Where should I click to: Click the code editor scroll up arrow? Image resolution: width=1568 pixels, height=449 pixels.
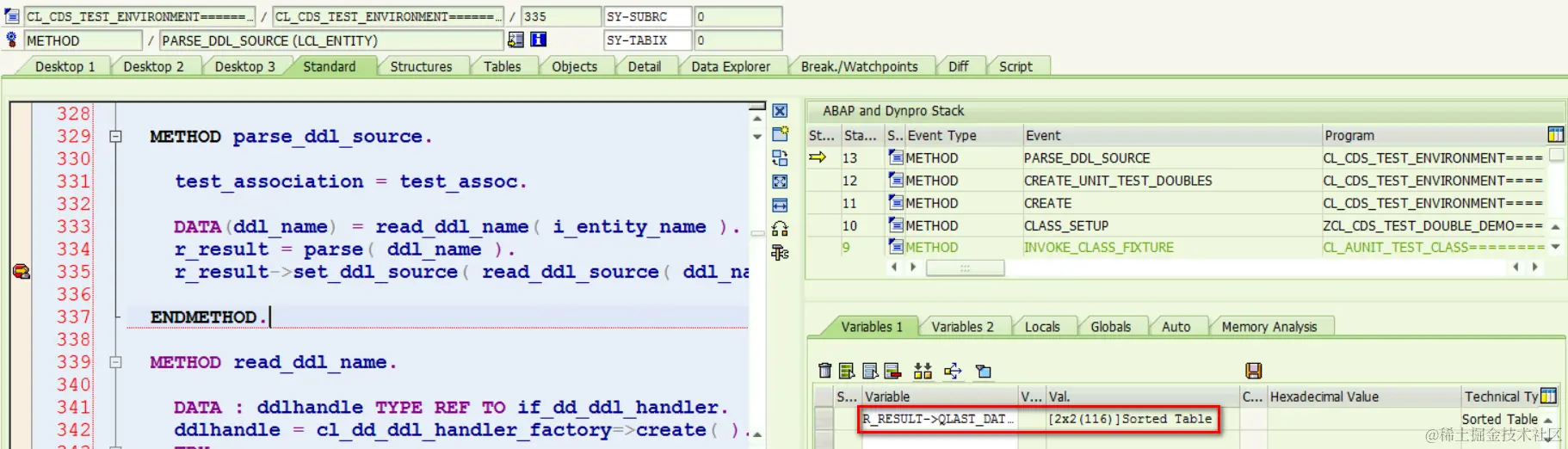point(757,119)
